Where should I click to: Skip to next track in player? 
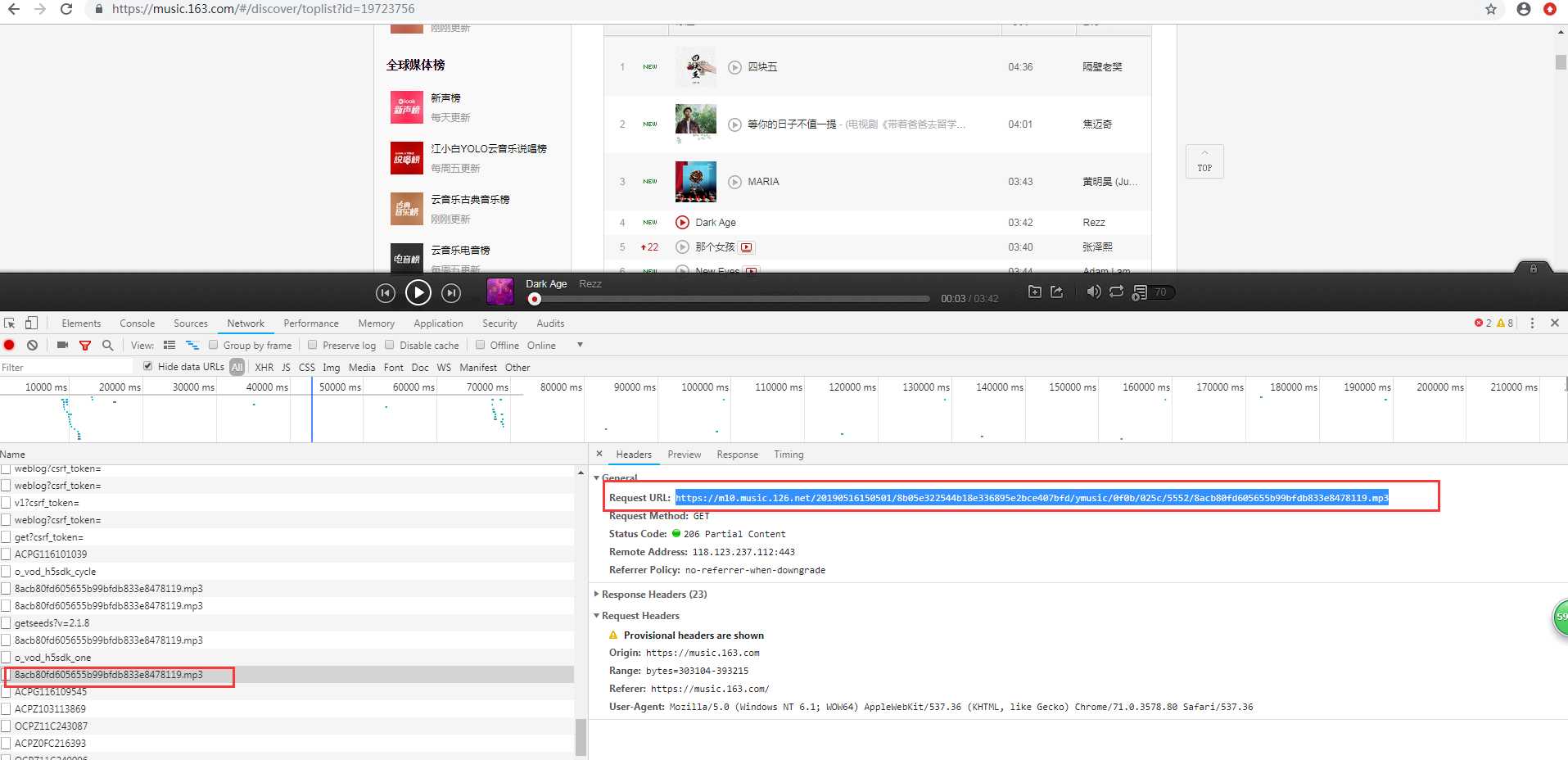click(451, 292)
